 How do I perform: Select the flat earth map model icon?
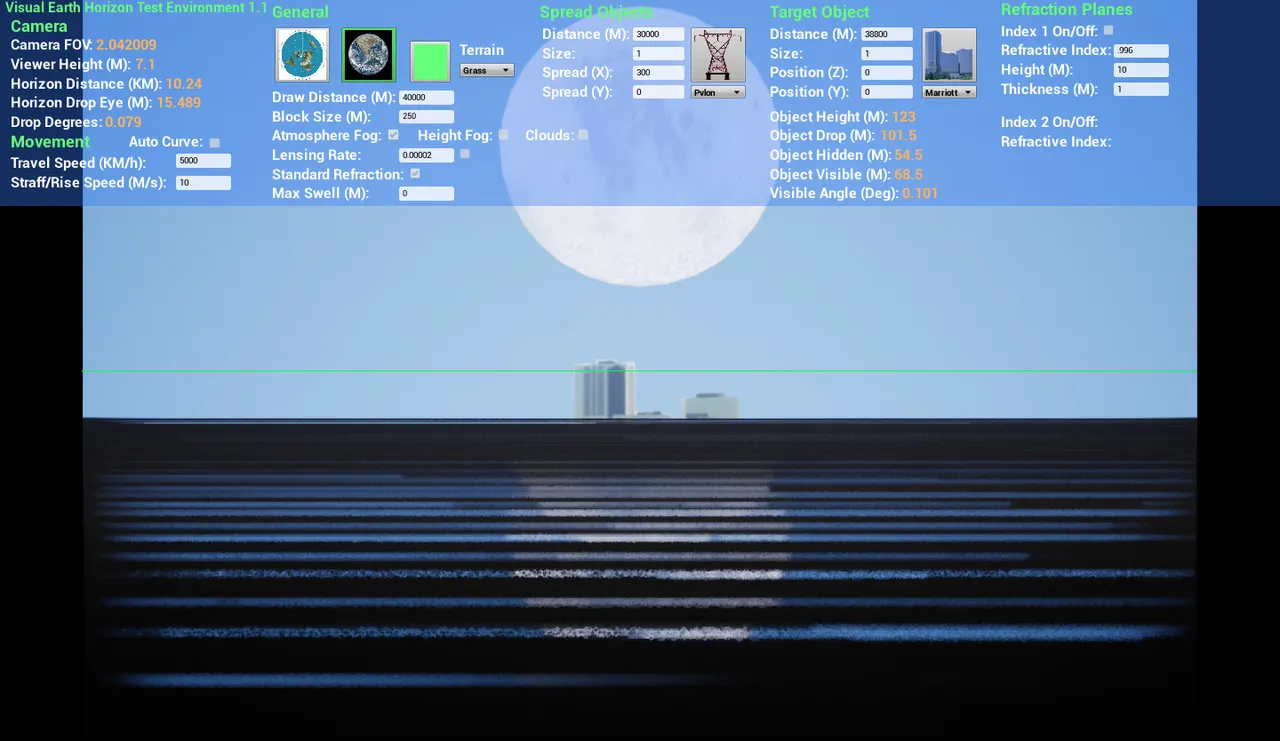(302, 55)
